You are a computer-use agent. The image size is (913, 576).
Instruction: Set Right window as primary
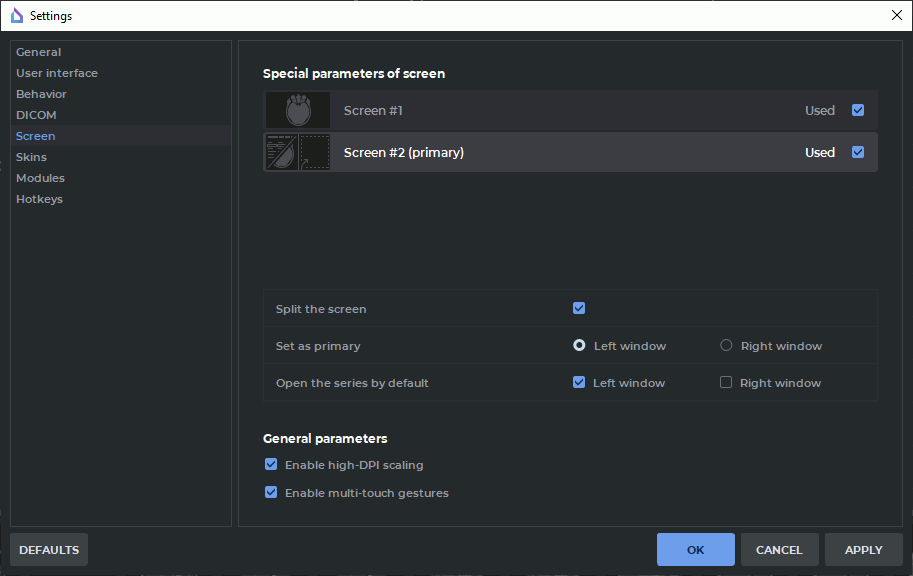[x=726, y=345]
